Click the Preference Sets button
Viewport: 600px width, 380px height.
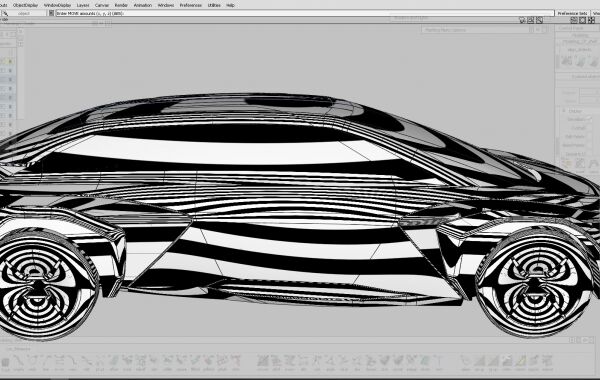[572, 13]
